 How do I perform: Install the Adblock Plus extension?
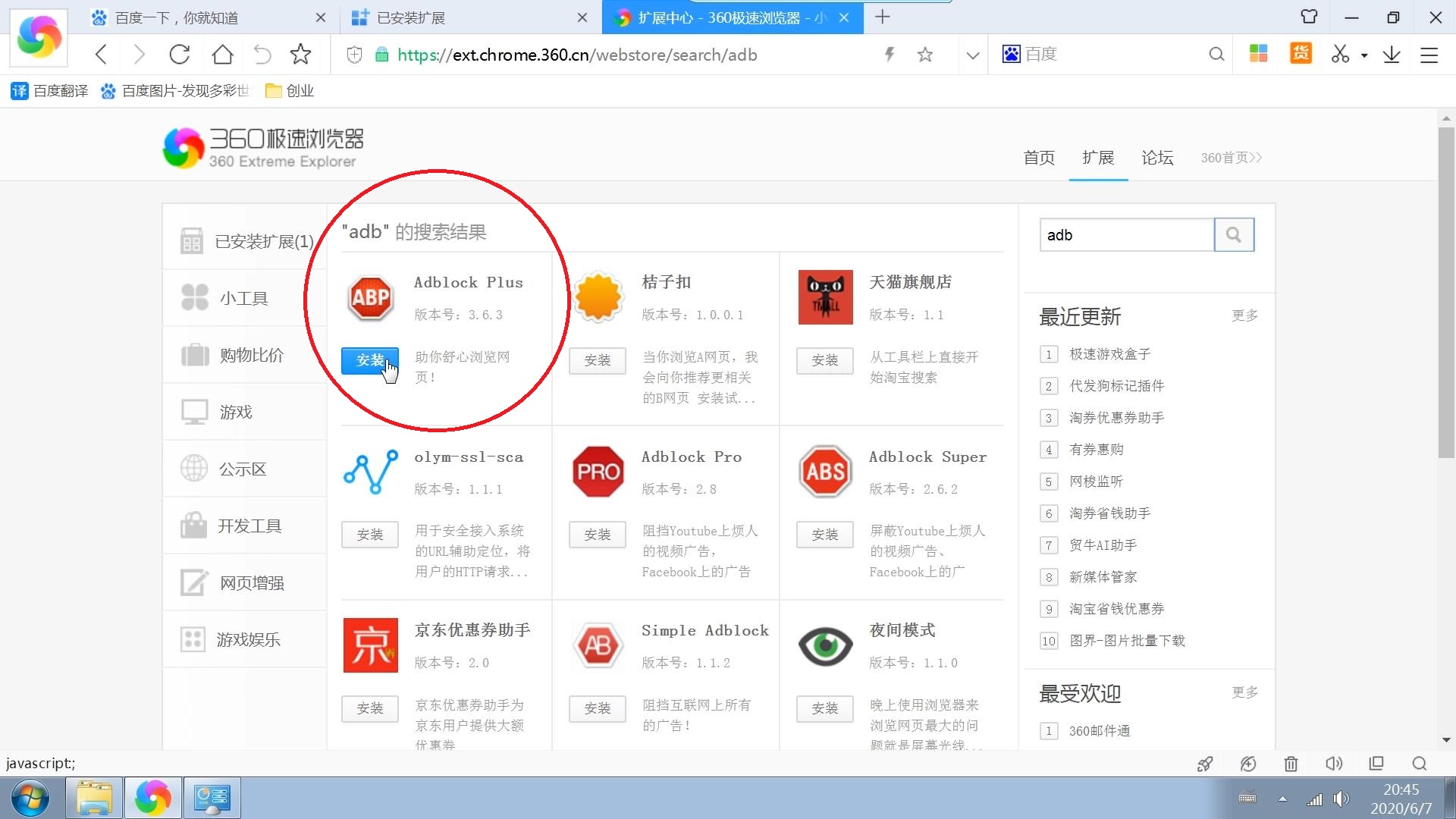pyautogui.click(x=369, y=360)
